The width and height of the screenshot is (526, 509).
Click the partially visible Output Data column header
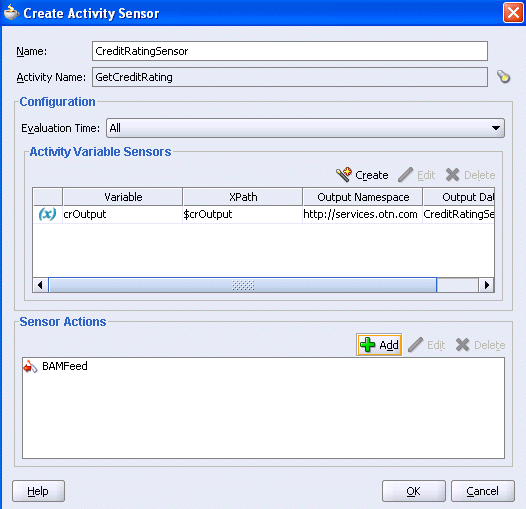pyautogui.click(x=459, y=197)
